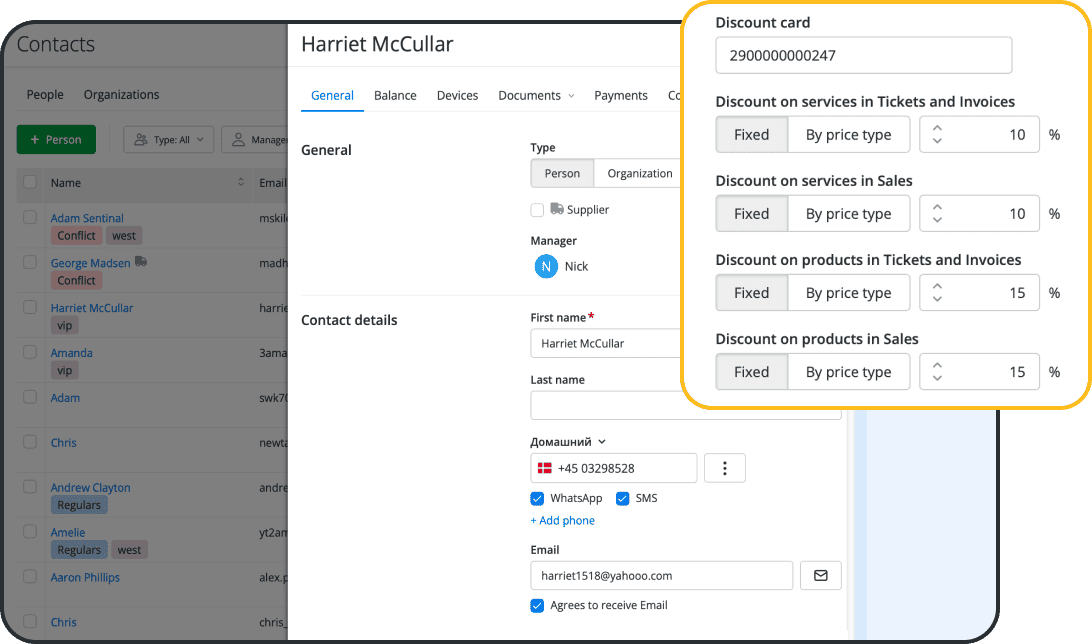Click the + Add phone link
The image size is (1092, 644).
point(562,521)
